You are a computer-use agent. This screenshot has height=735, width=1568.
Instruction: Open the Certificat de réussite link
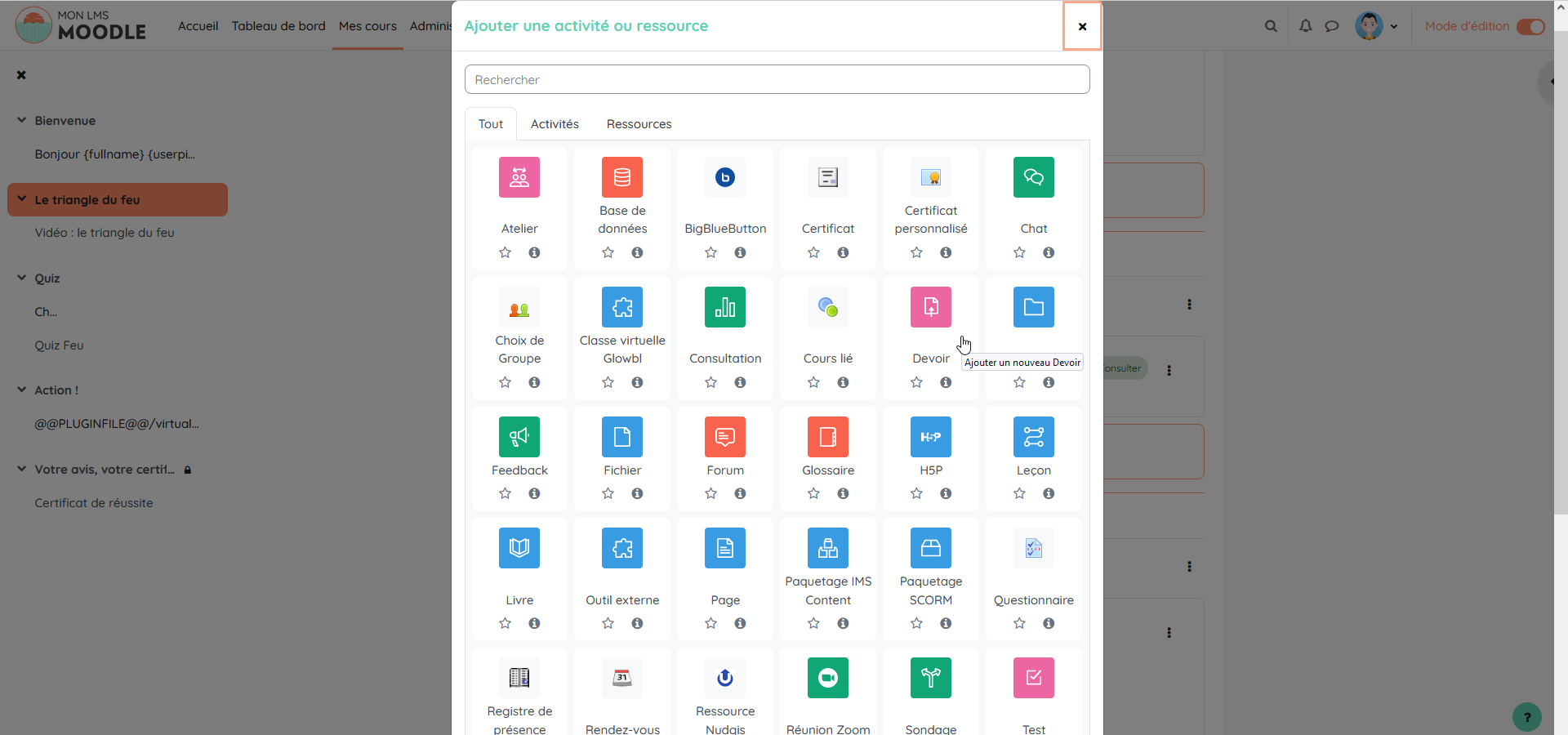94,503
